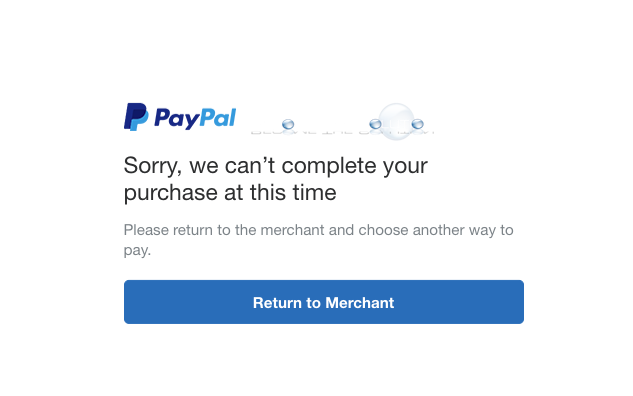The image size is (633, 396).
Task: Click the droplet overlapping the large bubble's left edge
Action: (x=375, y=124)
